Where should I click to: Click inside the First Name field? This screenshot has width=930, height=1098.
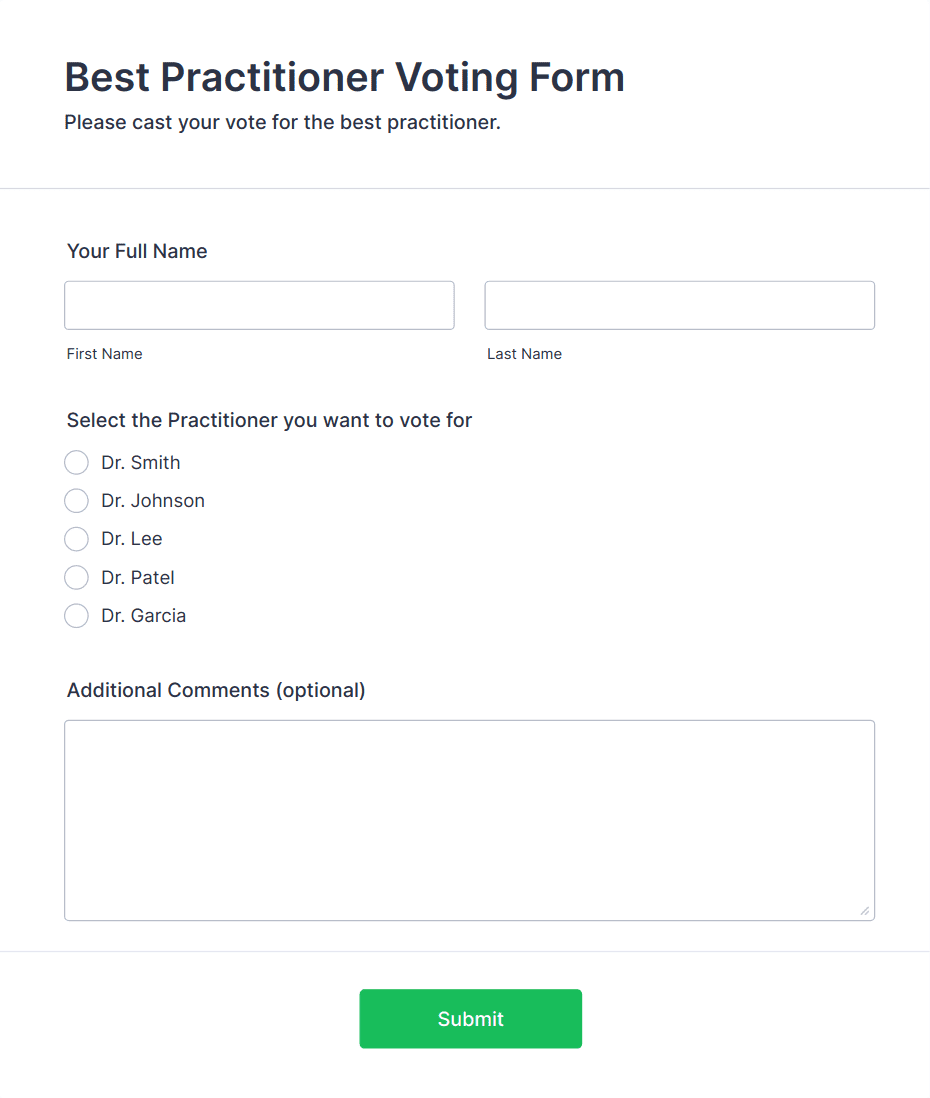coord(258,305)
